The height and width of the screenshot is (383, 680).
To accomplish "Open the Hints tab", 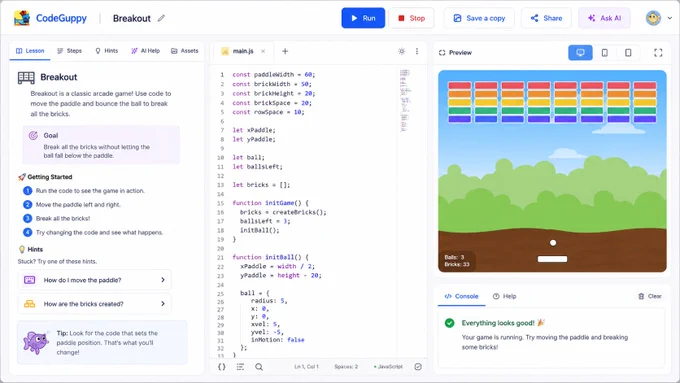I will [107, 51].
